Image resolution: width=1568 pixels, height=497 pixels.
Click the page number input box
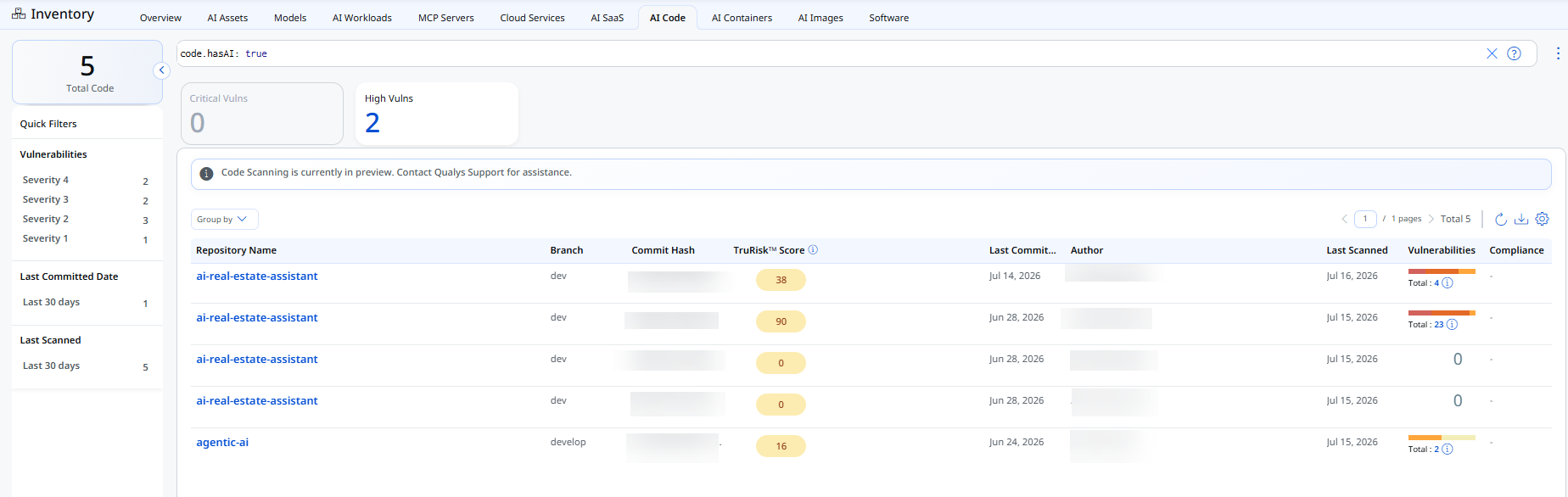coord(1365,219)
